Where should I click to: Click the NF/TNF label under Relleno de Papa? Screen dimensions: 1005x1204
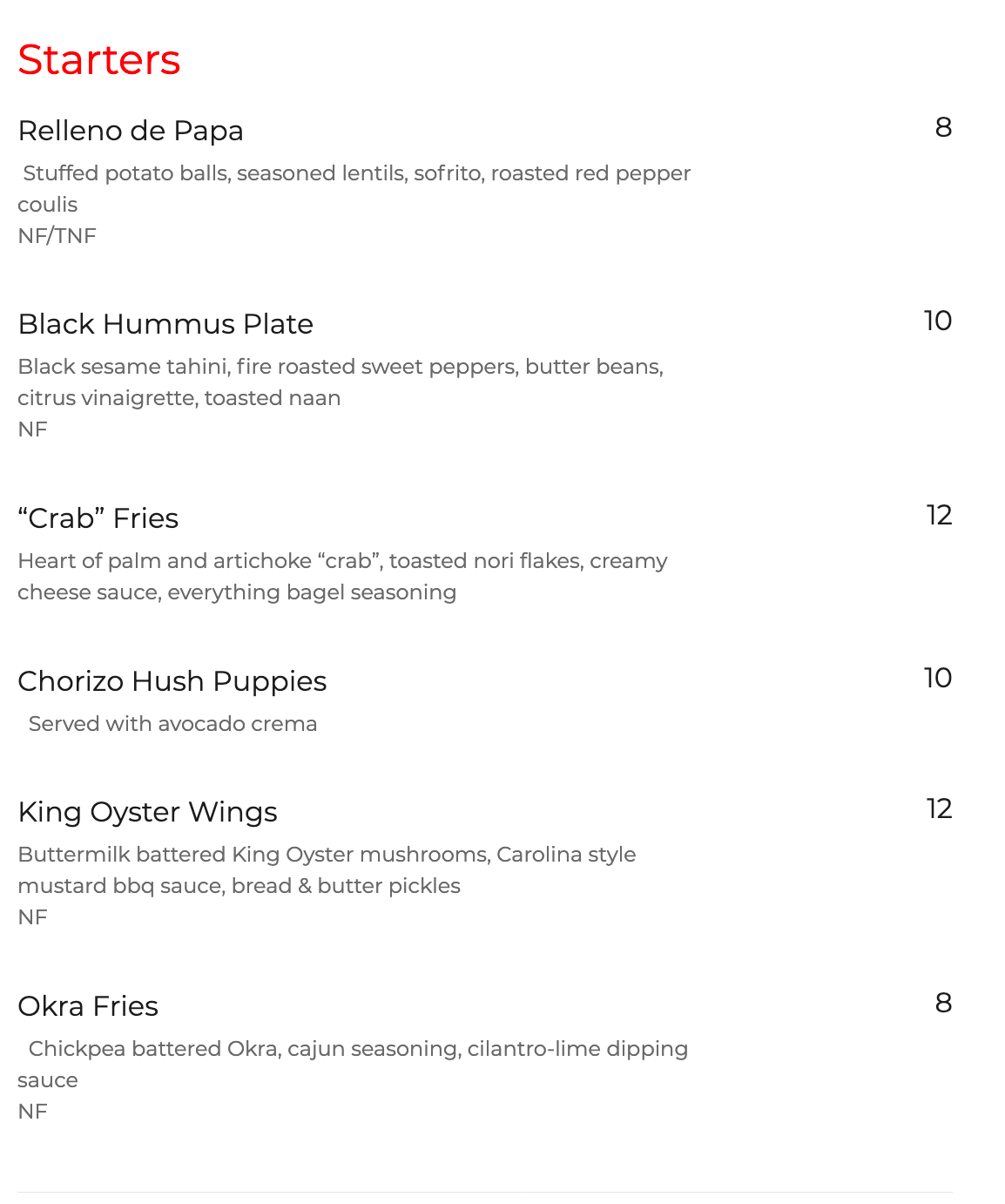(x=57, y=236)
